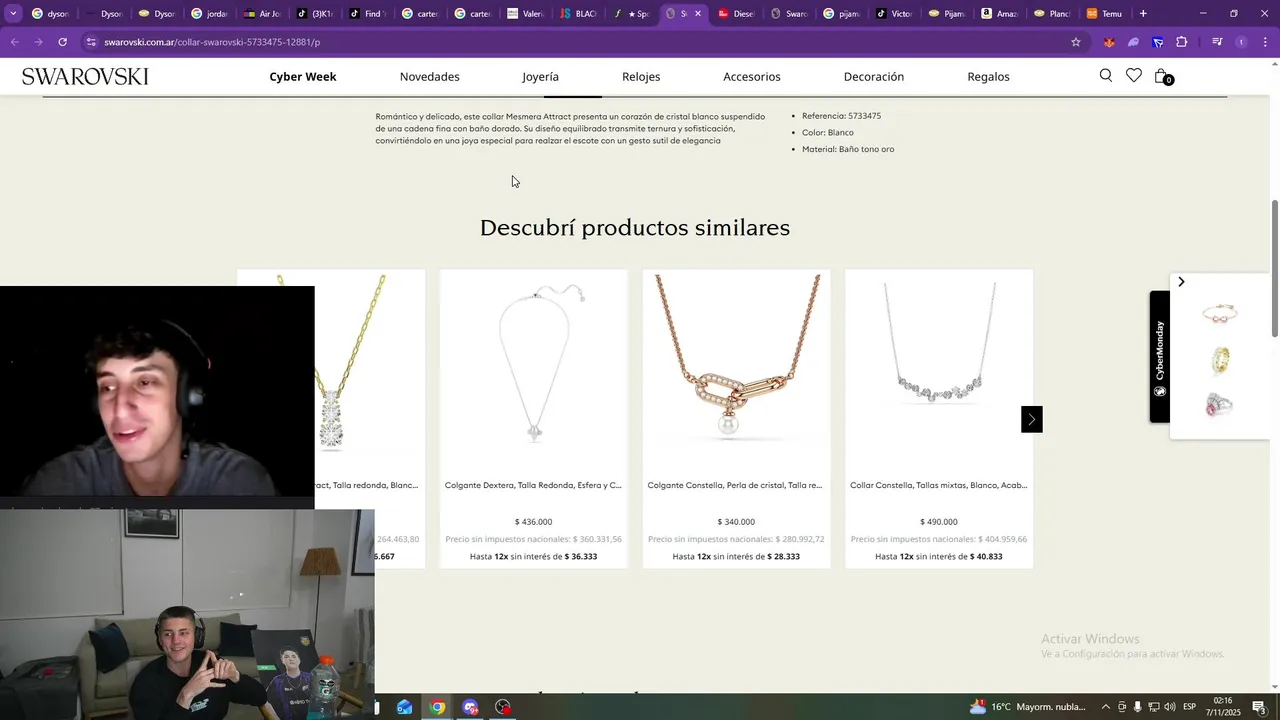Click the microphone icon in system tray
This screenshot has height=720, width=1280.
1138,707
